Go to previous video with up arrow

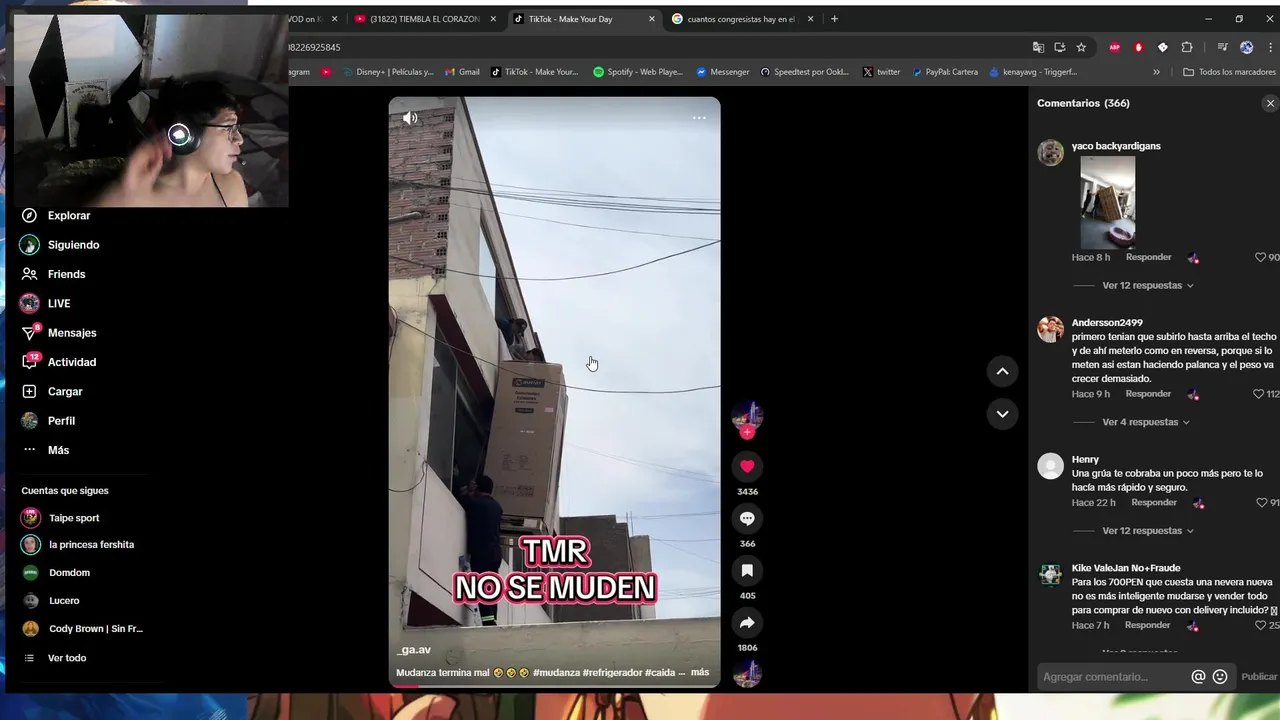pos(1002,371)
